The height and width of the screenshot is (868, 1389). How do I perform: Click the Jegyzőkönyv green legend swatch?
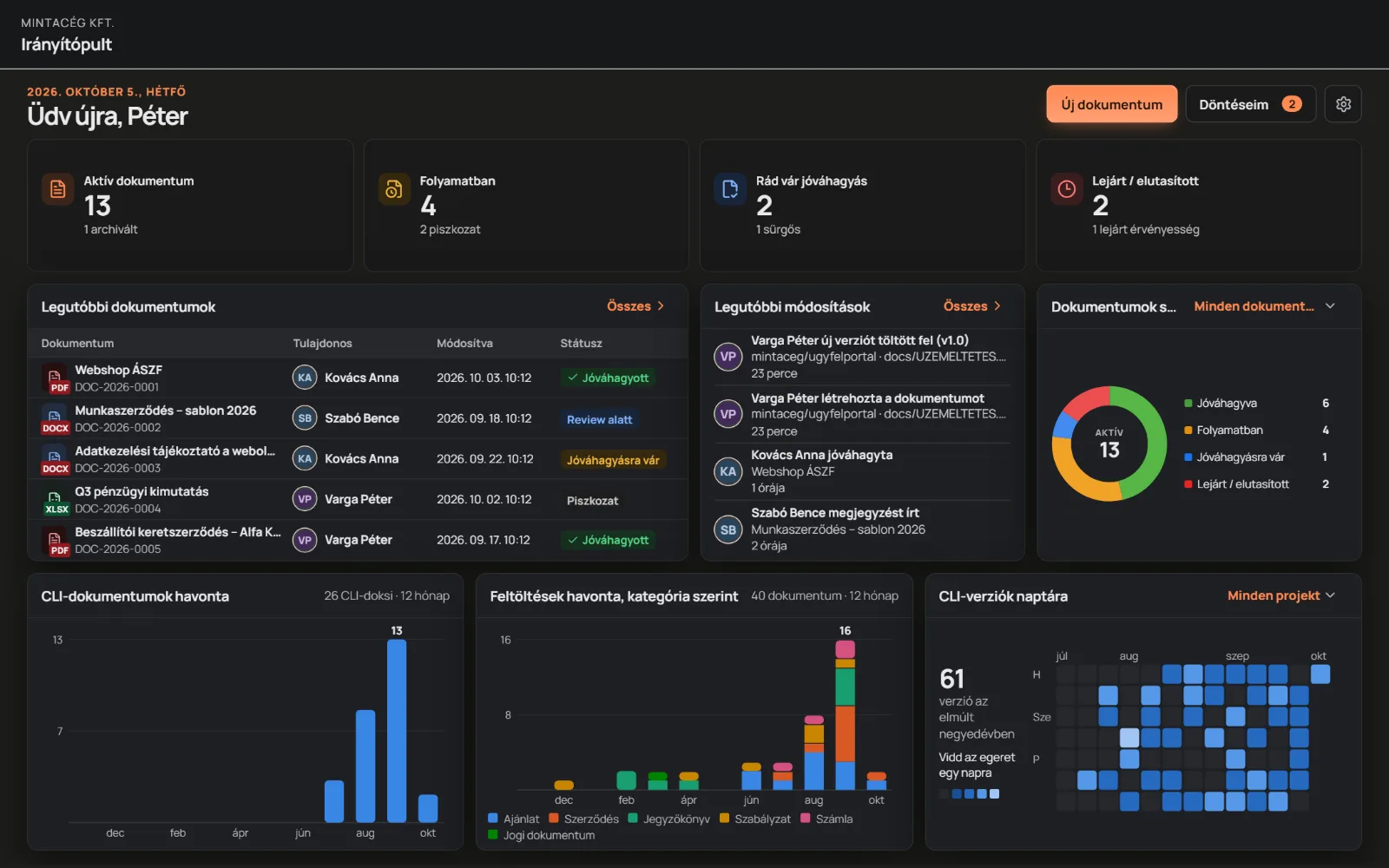pos(633,818)
